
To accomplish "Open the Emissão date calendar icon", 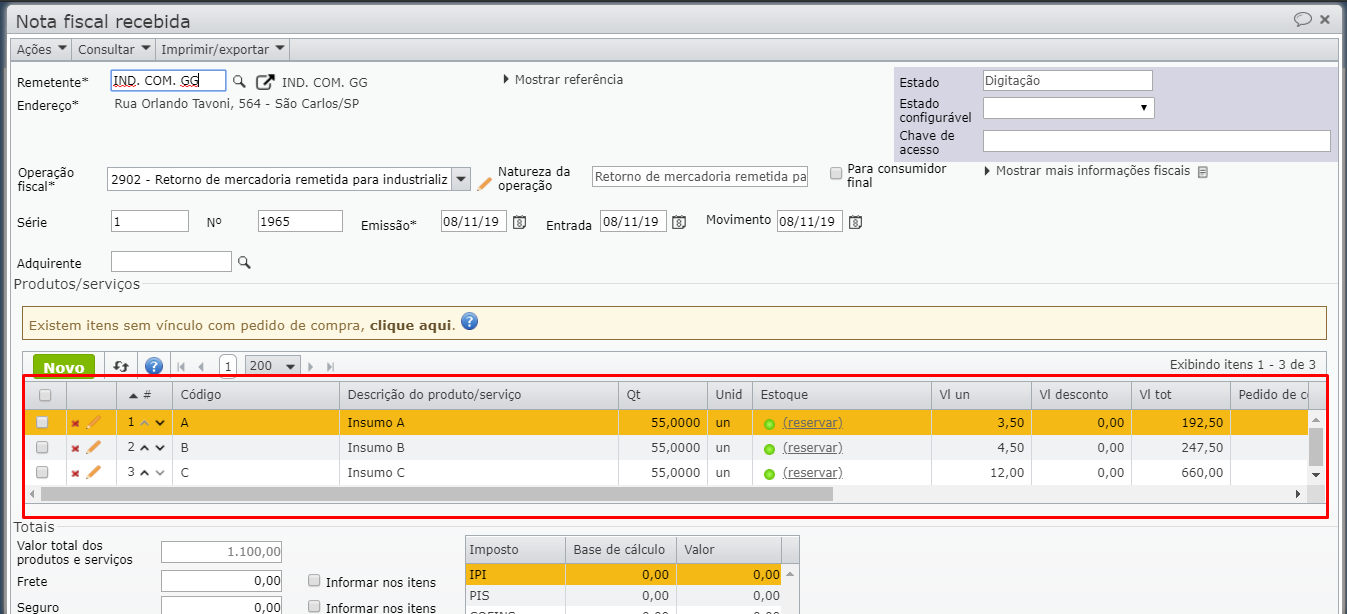I will pos(519,222).
